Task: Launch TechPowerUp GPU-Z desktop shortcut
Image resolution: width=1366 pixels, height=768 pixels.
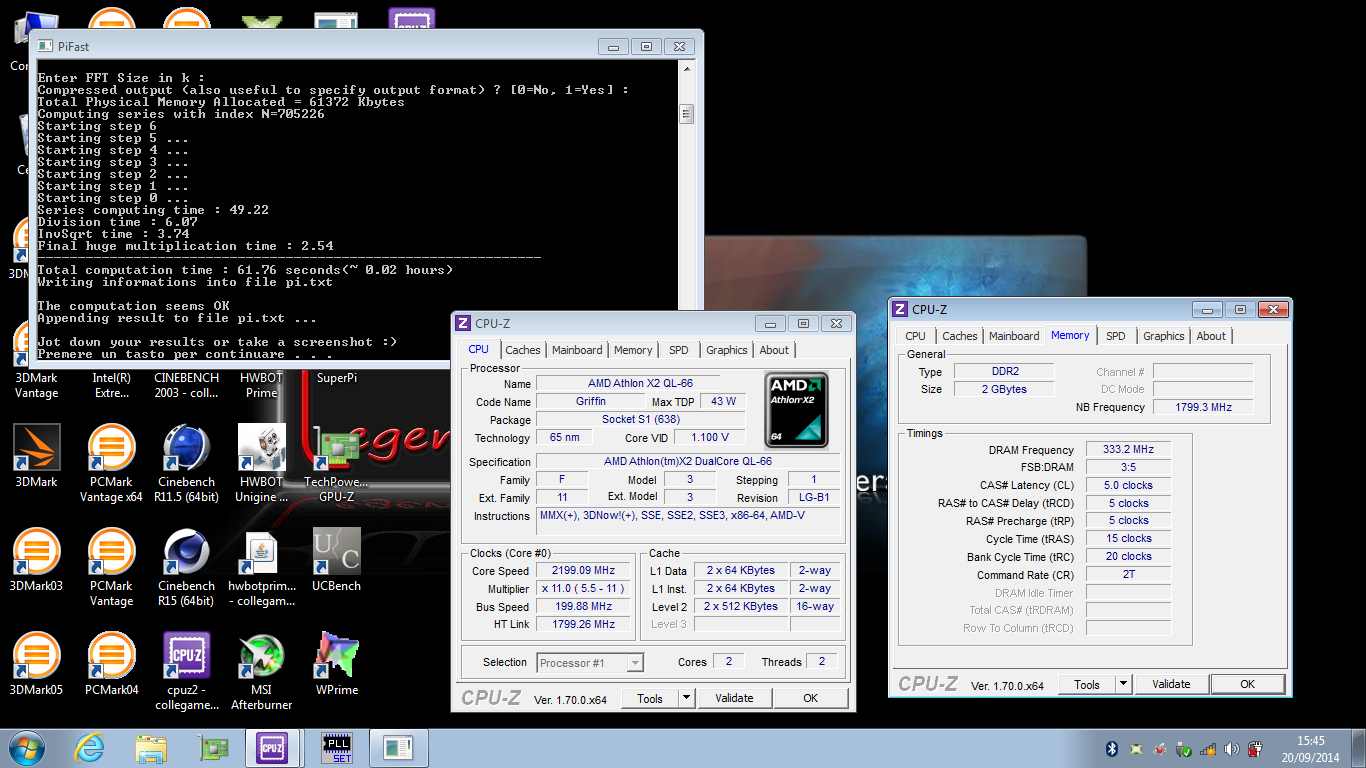Action: [336, 463]
